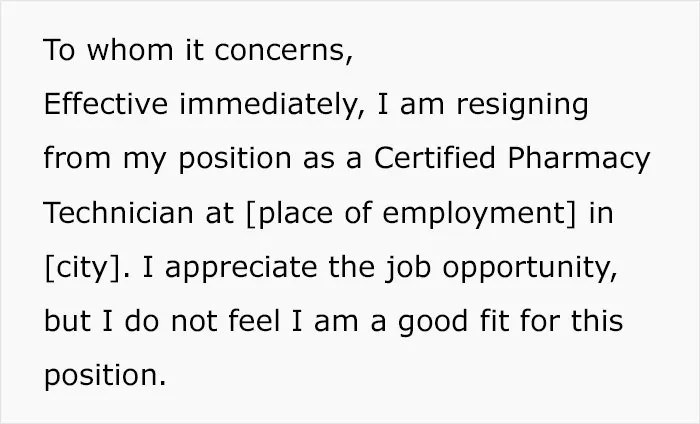Click the greeting 'To whom it concerns,'
Image resolution: width=700 pixels, height=424 pixels.
198,50
